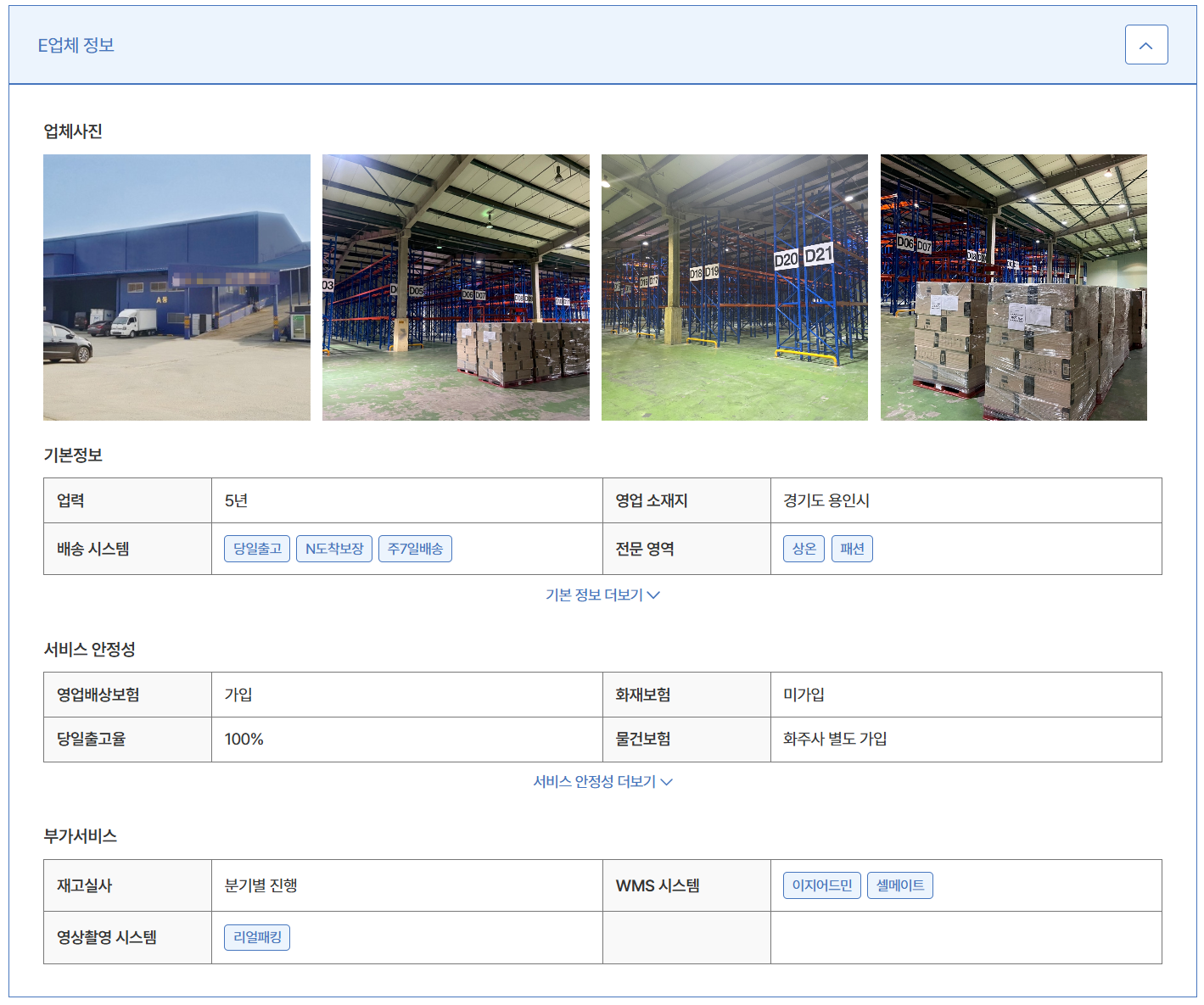Click the 화주사 별도 가입 value
The width and height of the screenshot is (1204, 1005).
(835, 740)
